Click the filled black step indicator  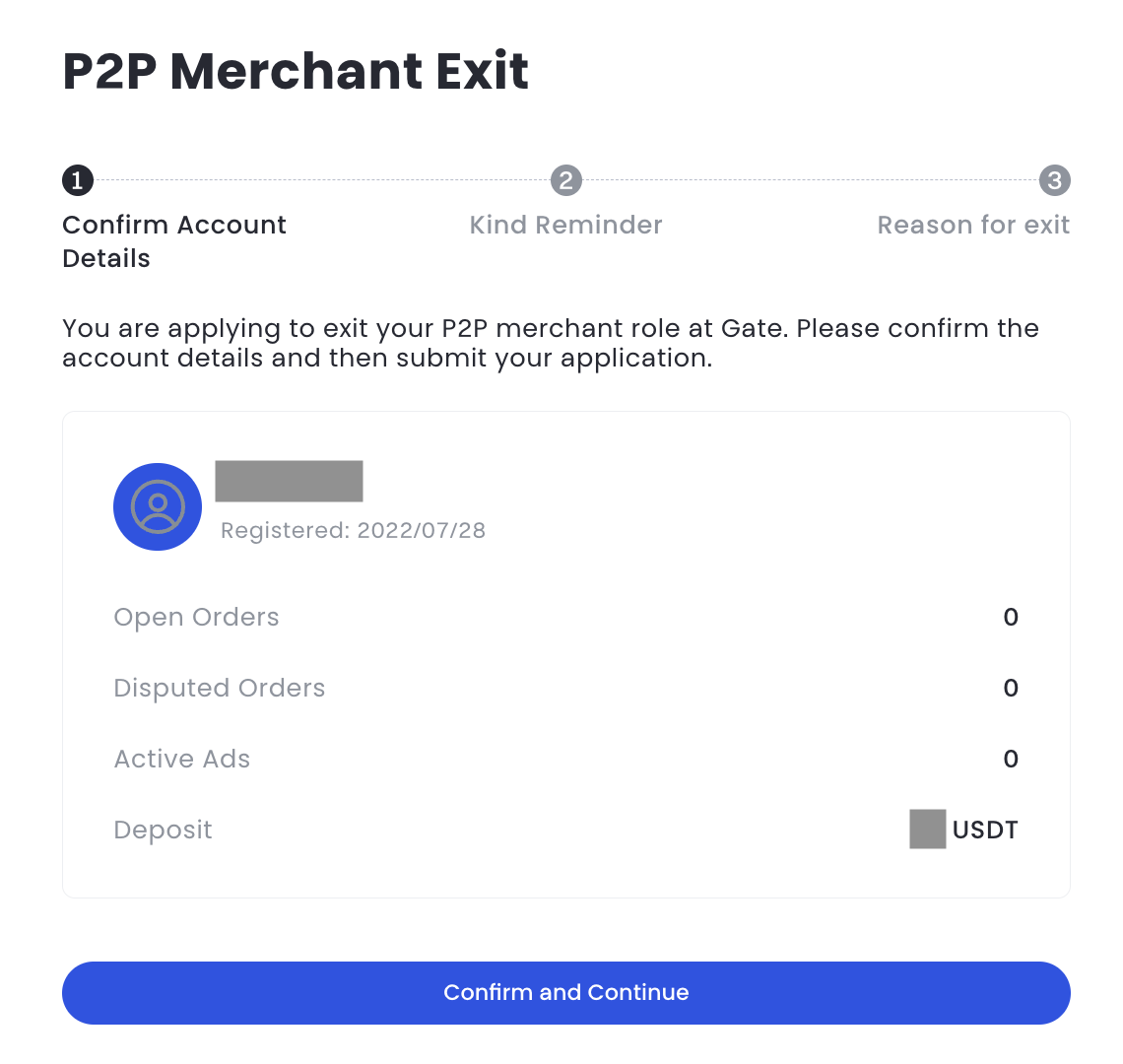click(76, 180)
